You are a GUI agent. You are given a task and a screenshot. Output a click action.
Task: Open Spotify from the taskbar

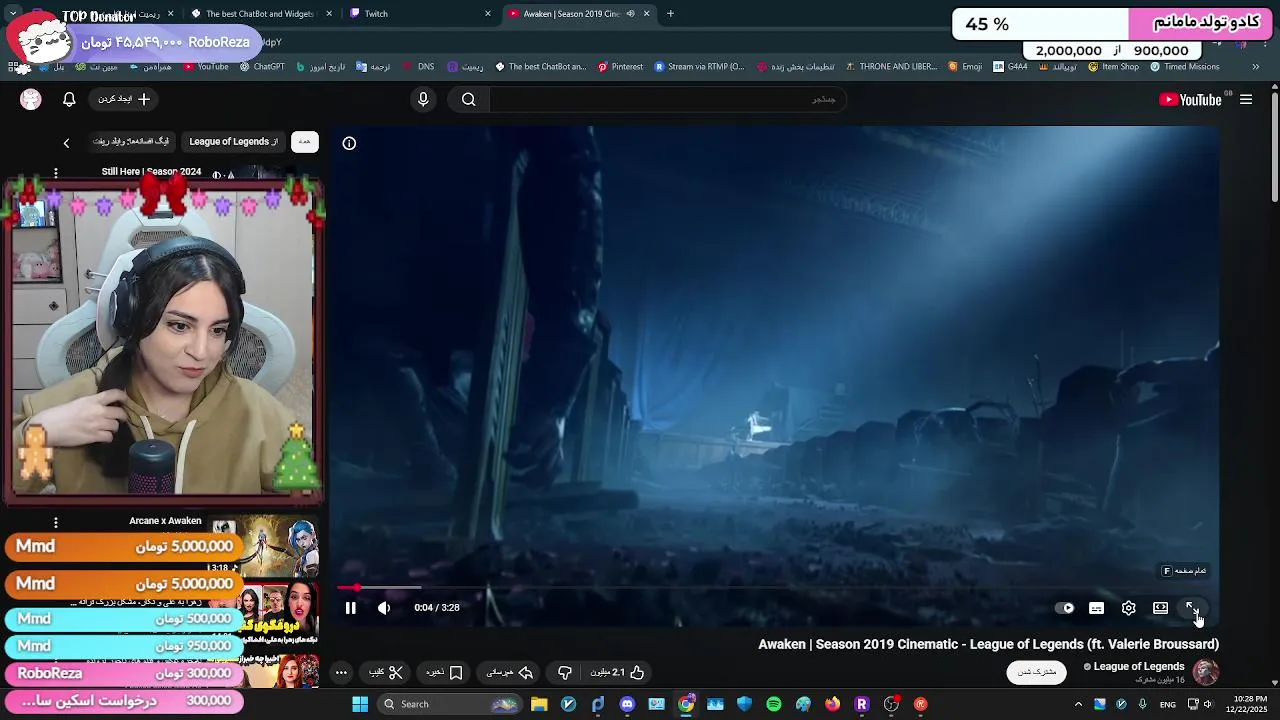click(x=774, y=704)
